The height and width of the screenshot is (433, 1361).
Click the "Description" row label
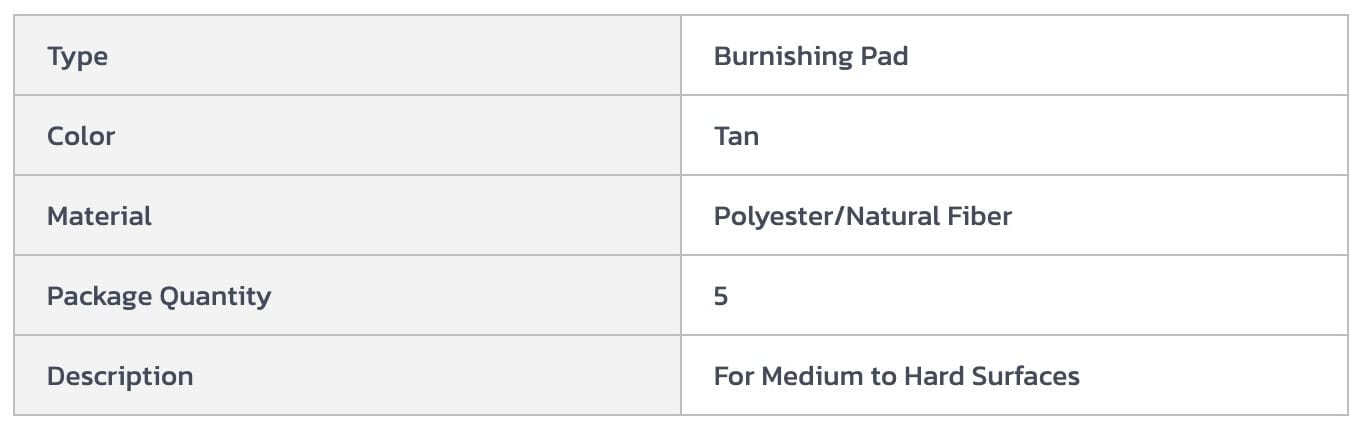pyautogui.click(x=120, y=376)
